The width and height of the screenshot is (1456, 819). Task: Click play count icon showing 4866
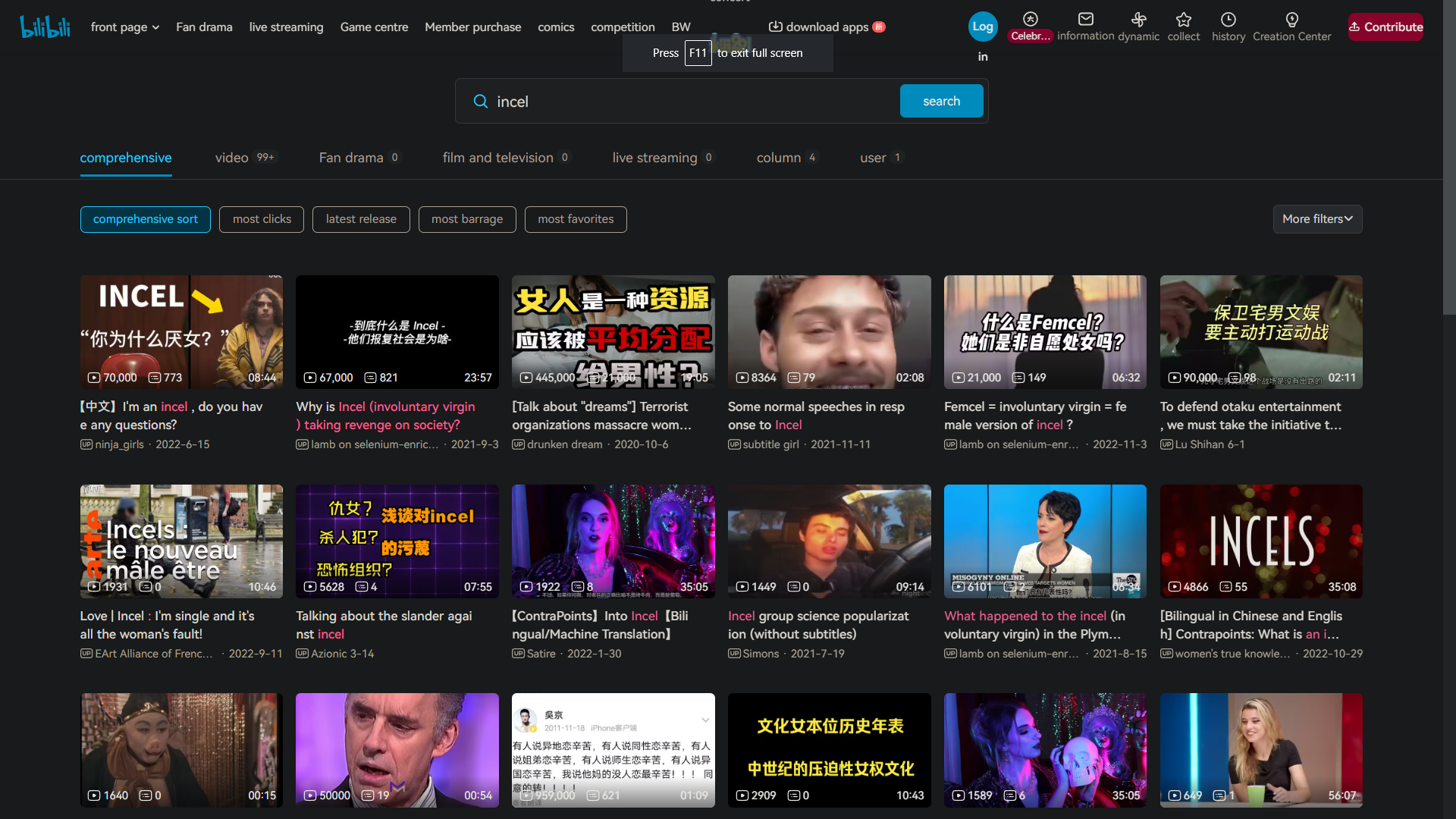(1175, 587)
